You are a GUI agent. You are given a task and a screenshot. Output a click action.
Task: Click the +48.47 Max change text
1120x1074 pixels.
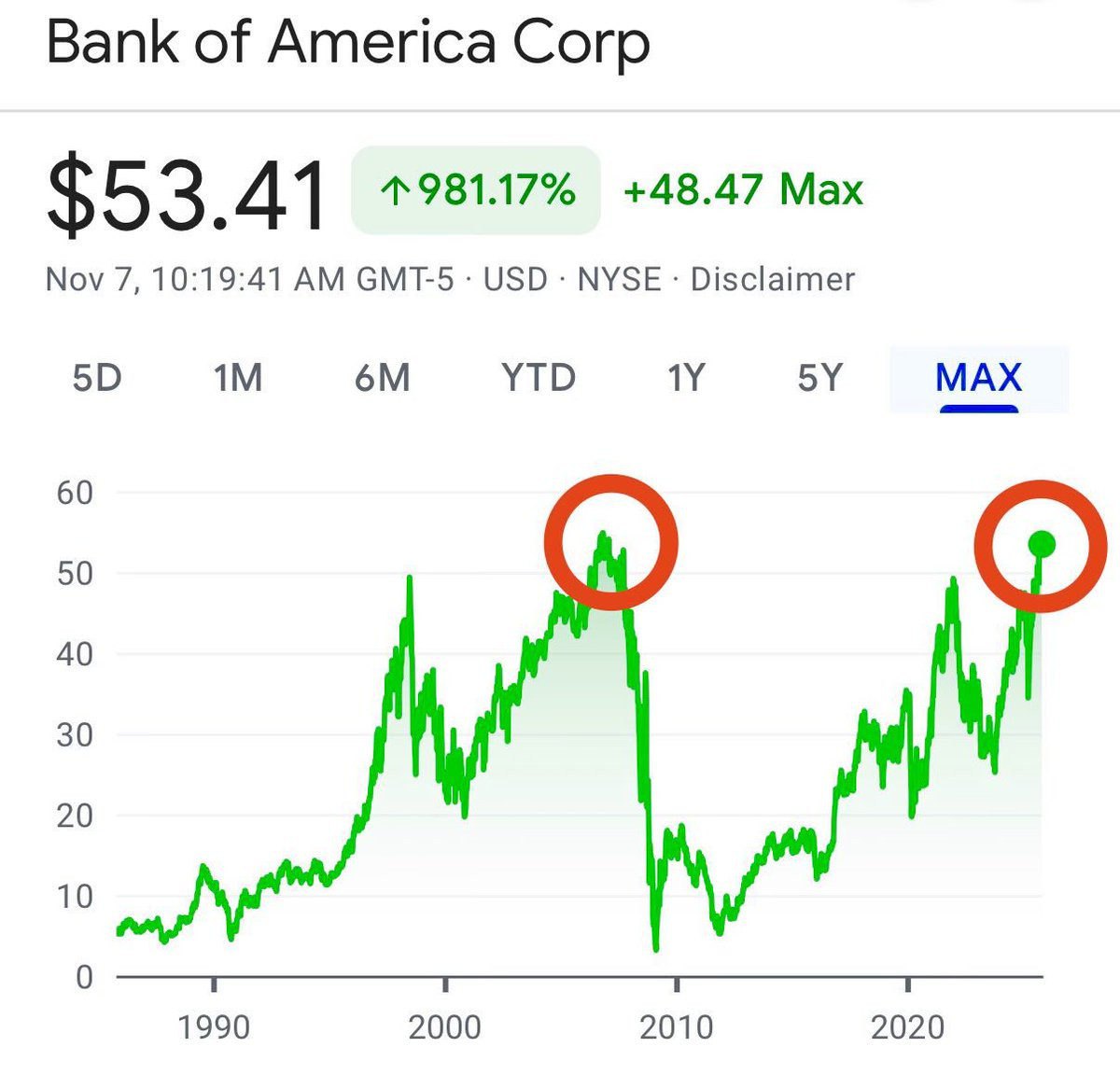click(x=743, y=189)
